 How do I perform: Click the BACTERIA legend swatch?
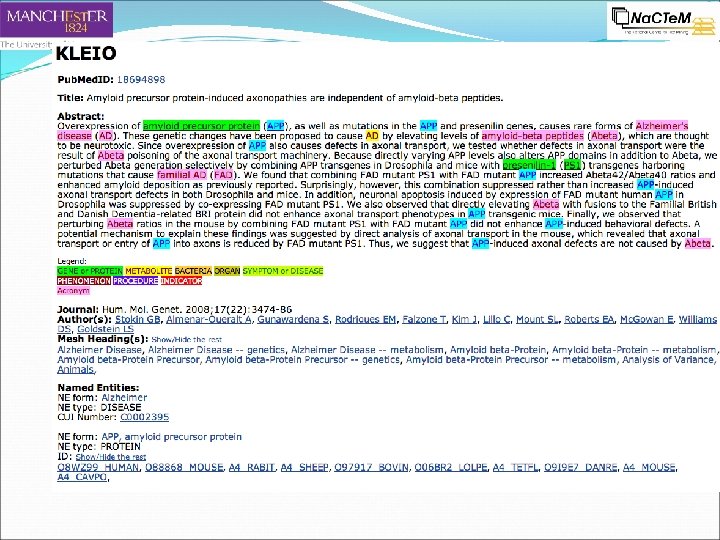[x=193, y=271]
